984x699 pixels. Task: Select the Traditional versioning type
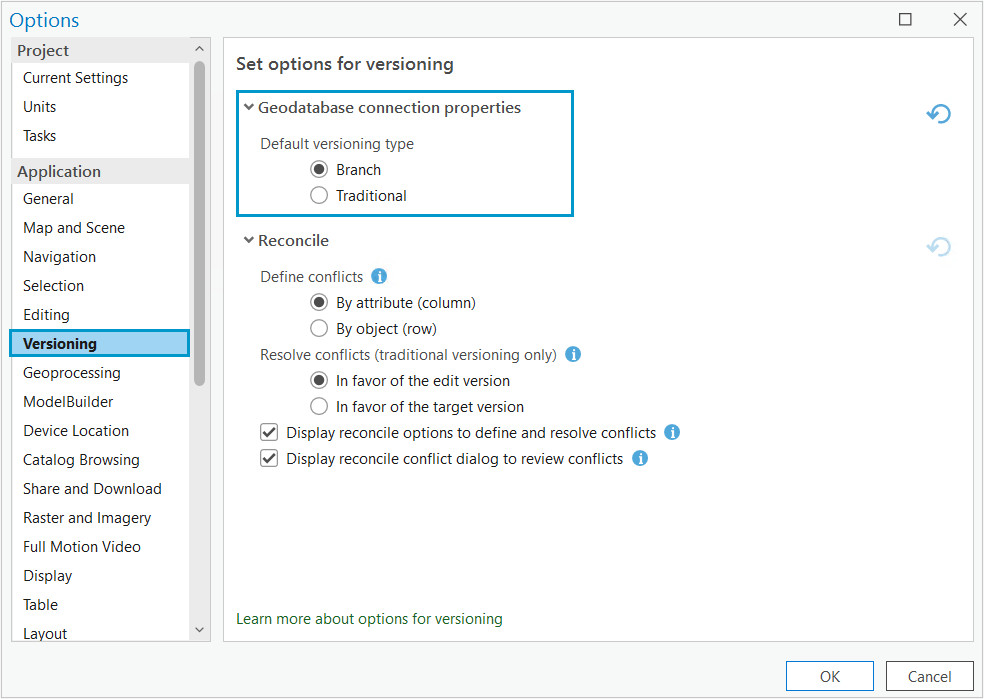[x=319, y=196]
